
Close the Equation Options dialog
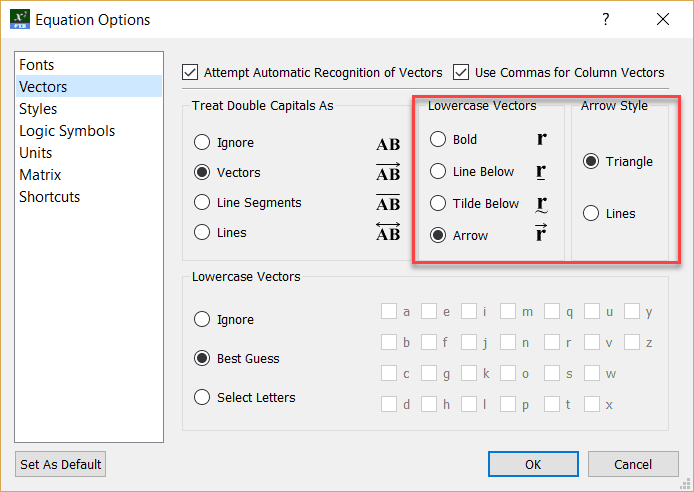[x=662, y=19]
